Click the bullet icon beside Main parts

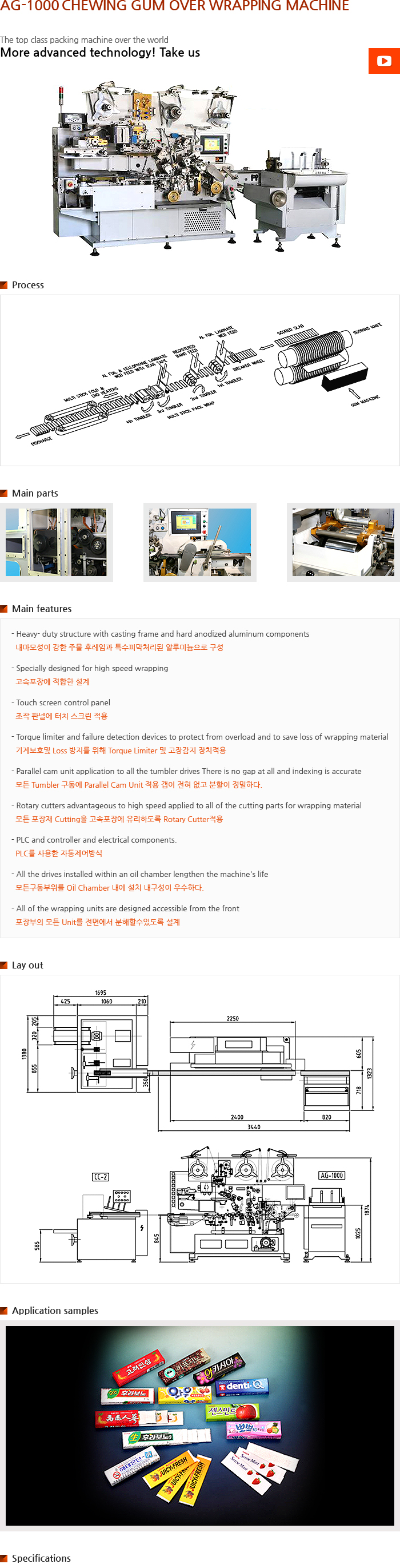(x=4, y=493)
